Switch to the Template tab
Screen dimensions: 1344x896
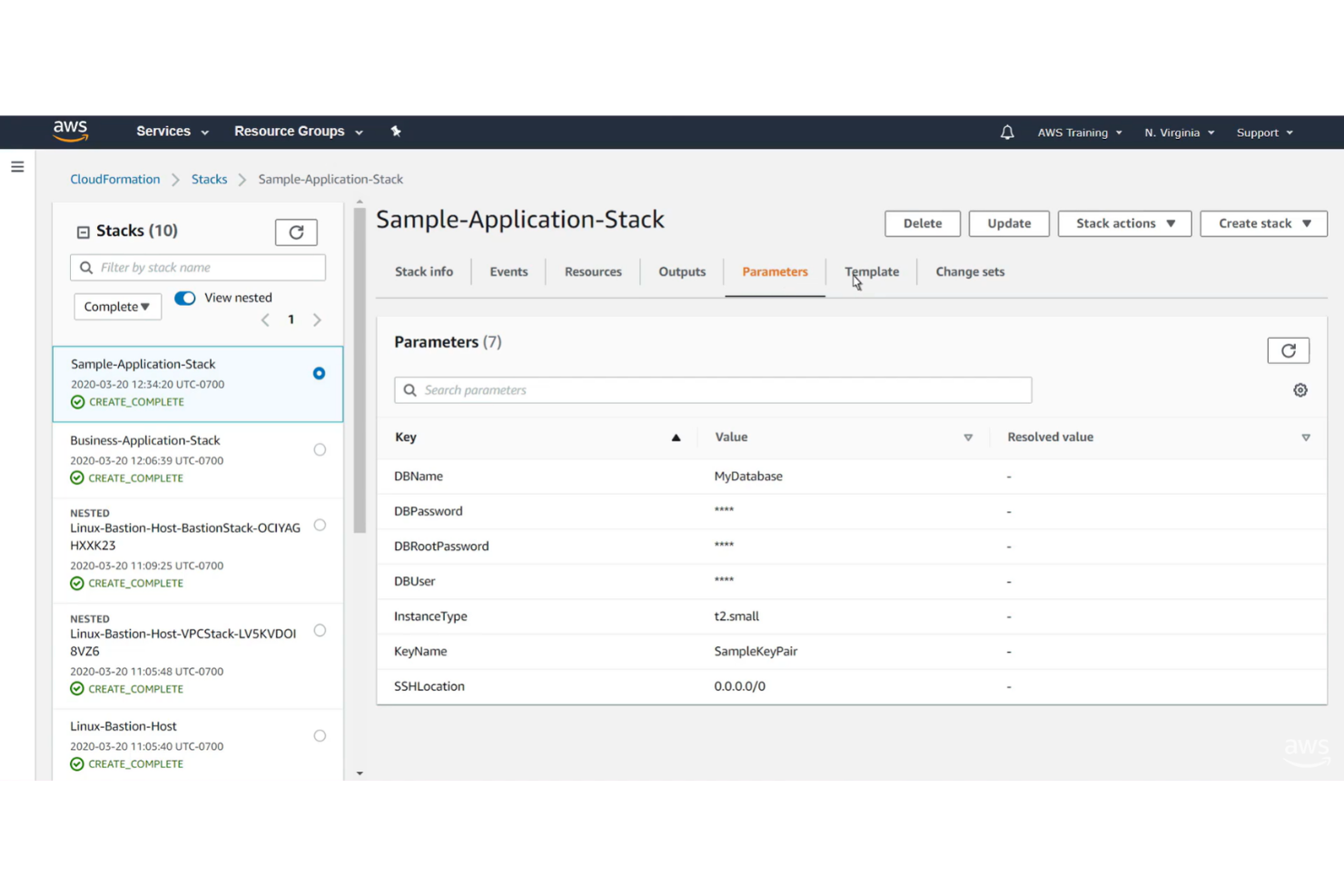click(x=871, y=271)
